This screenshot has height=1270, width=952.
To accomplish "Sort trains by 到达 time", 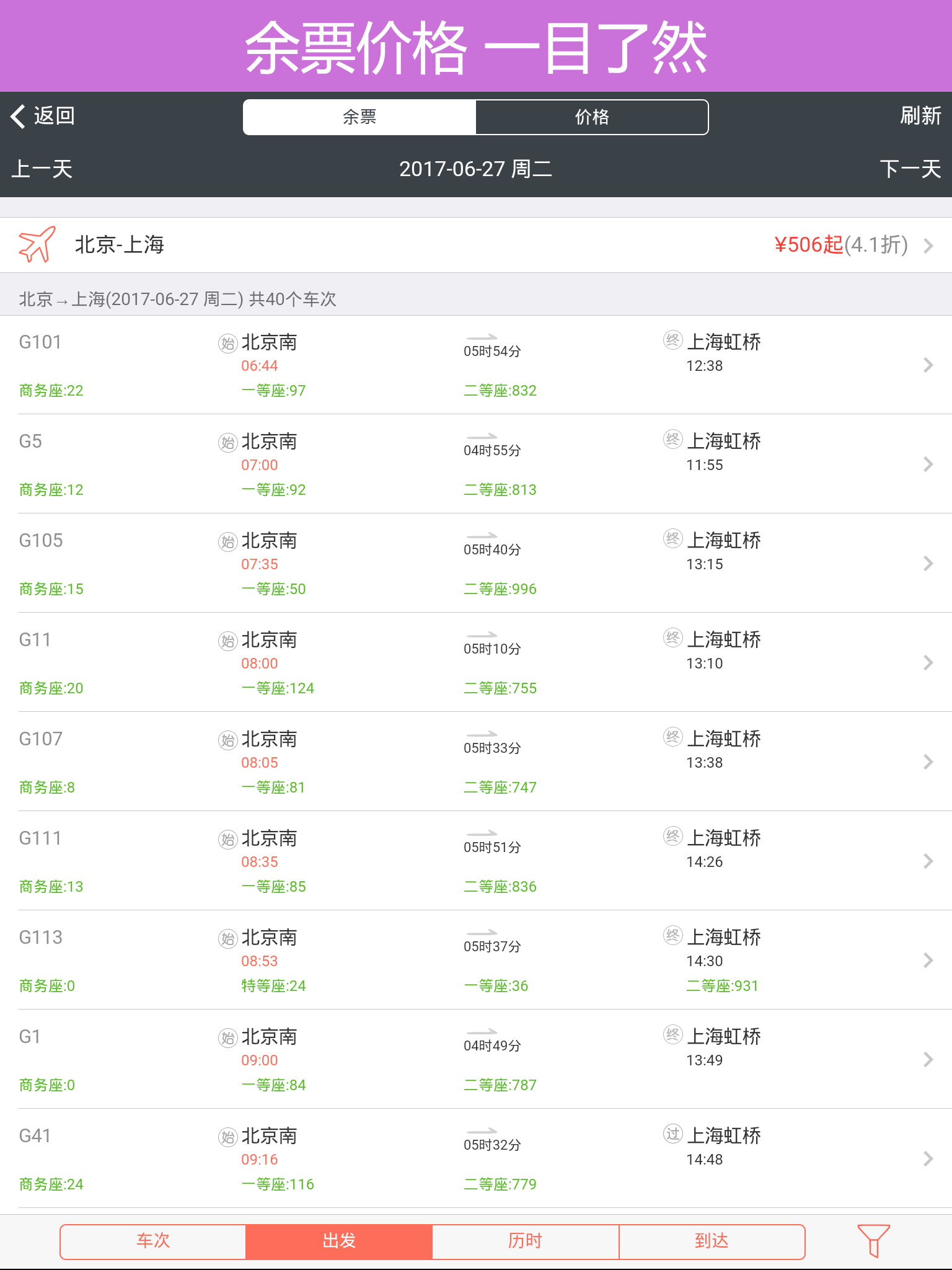I will (712, 1241).
